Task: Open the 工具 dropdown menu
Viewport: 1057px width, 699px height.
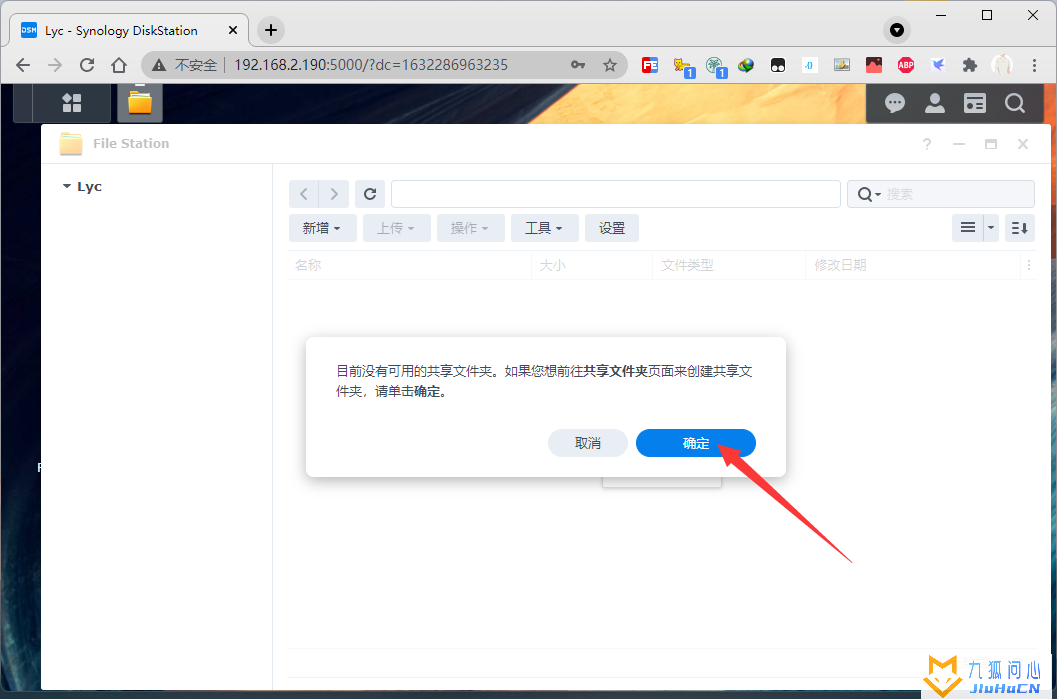Action: click(x=545, y=228)
